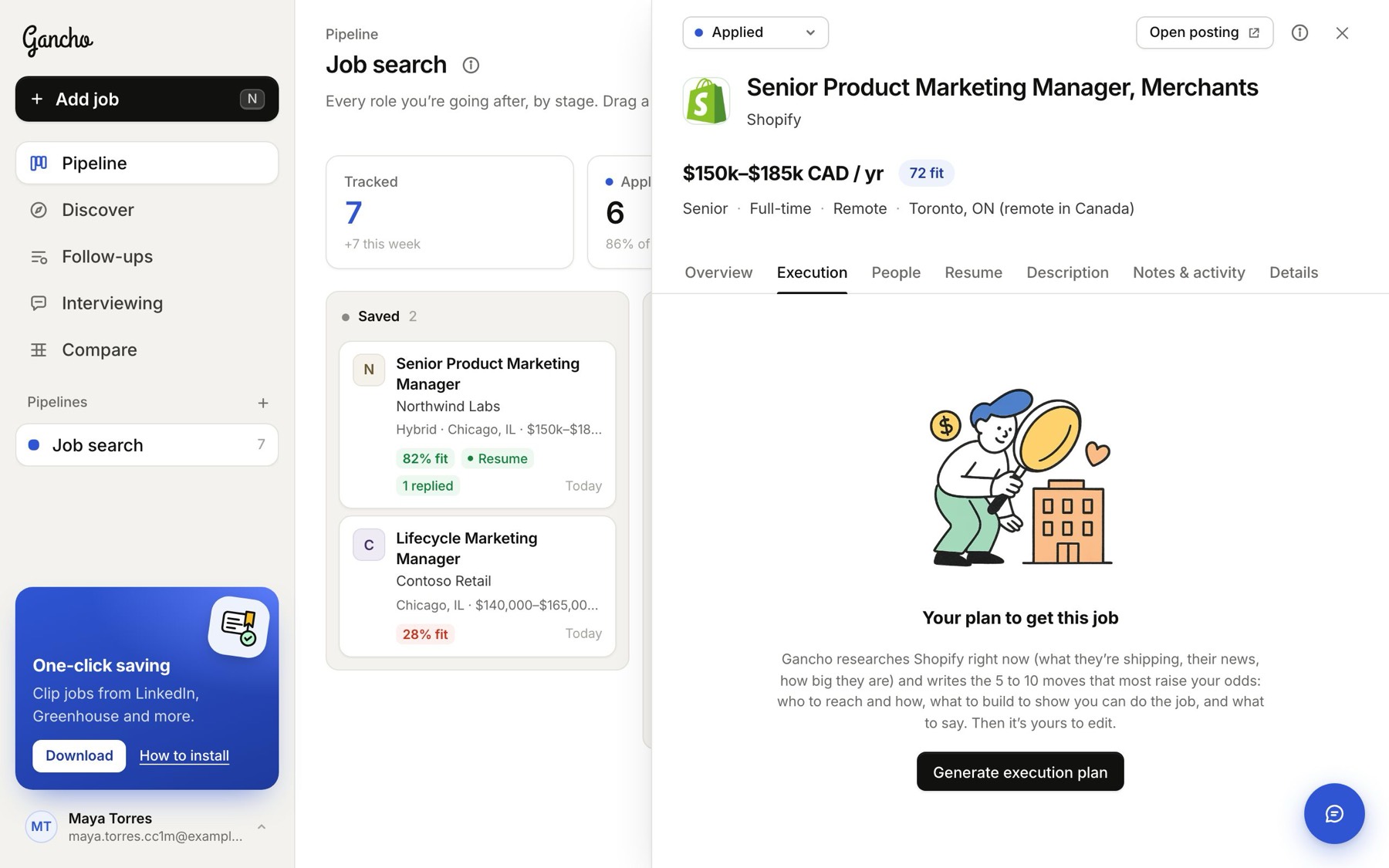Switch to the Overview tab

pos(718,272)
